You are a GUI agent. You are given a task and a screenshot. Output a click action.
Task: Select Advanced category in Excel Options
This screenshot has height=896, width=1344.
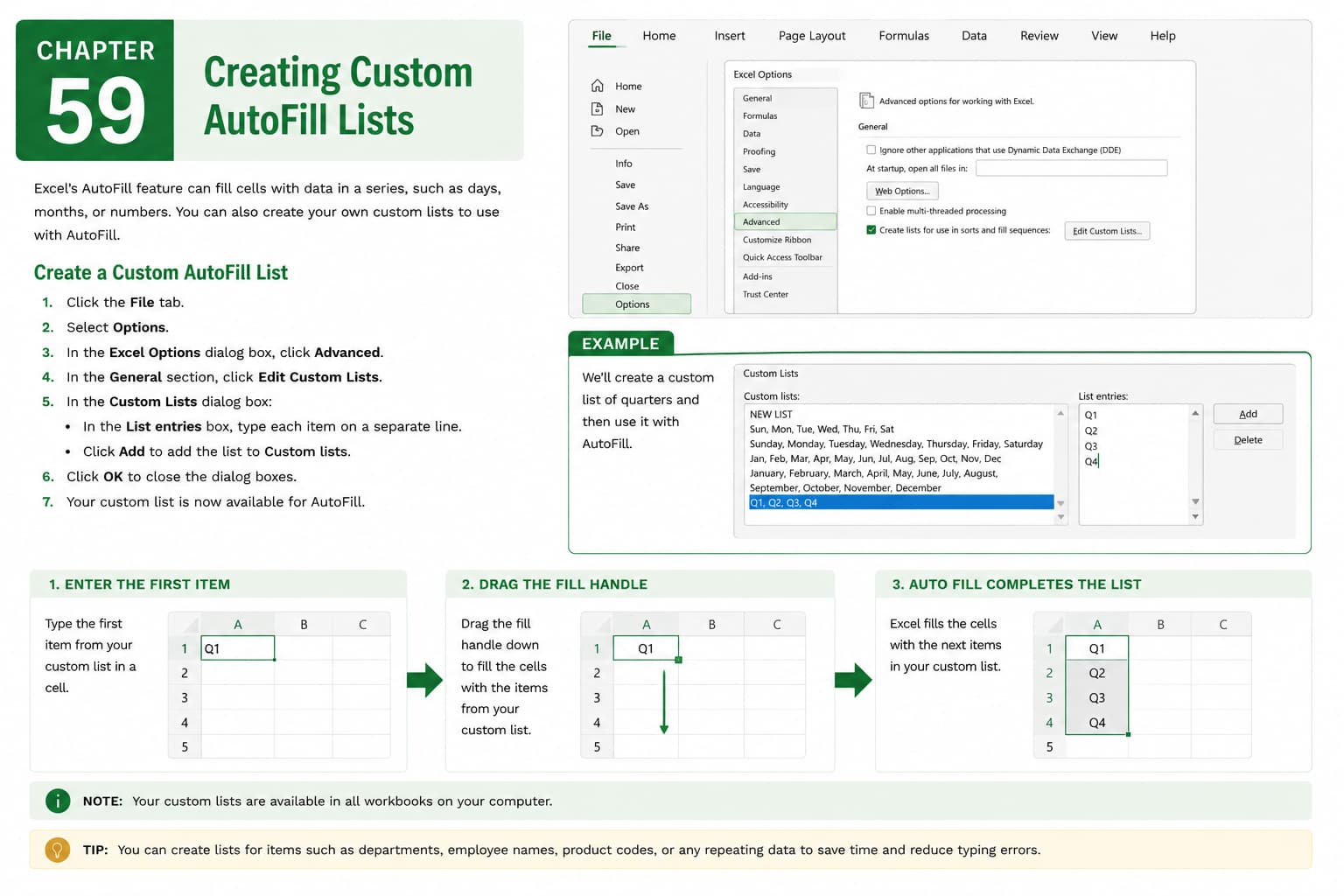click(x=786, y=221)
